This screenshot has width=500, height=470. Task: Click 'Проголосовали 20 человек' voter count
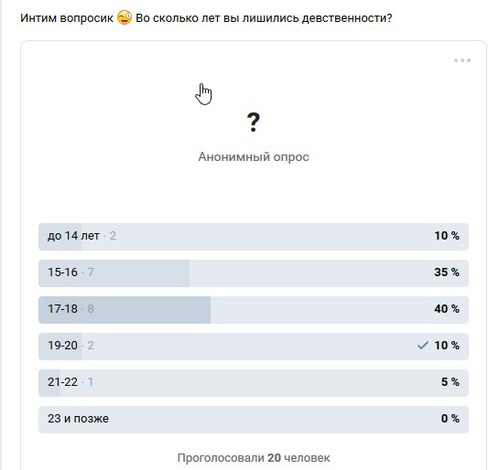tap(254, 458)
